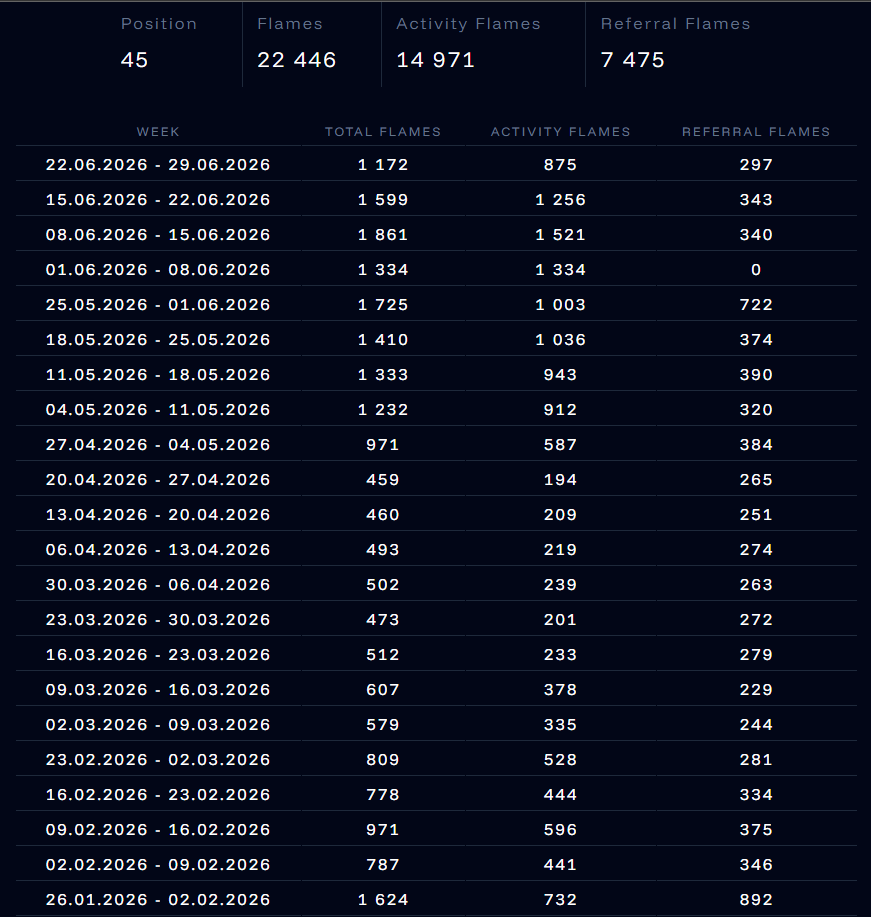The width and height of the screenshot is (871, 917).
Task: Select activity flames value 1 036
Action: [x=560, y=340]
